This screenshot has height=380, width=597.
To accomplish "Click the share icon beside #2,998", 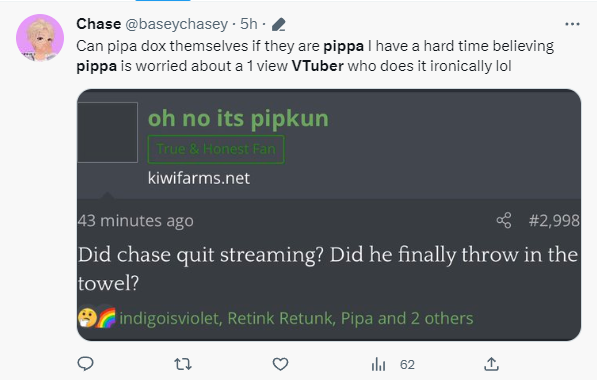I will tap(504, 220).
